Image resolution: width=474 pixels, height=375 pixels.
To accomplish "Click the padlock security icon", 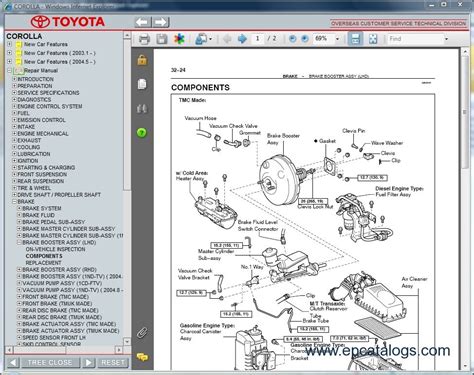I will click(142, 60).
